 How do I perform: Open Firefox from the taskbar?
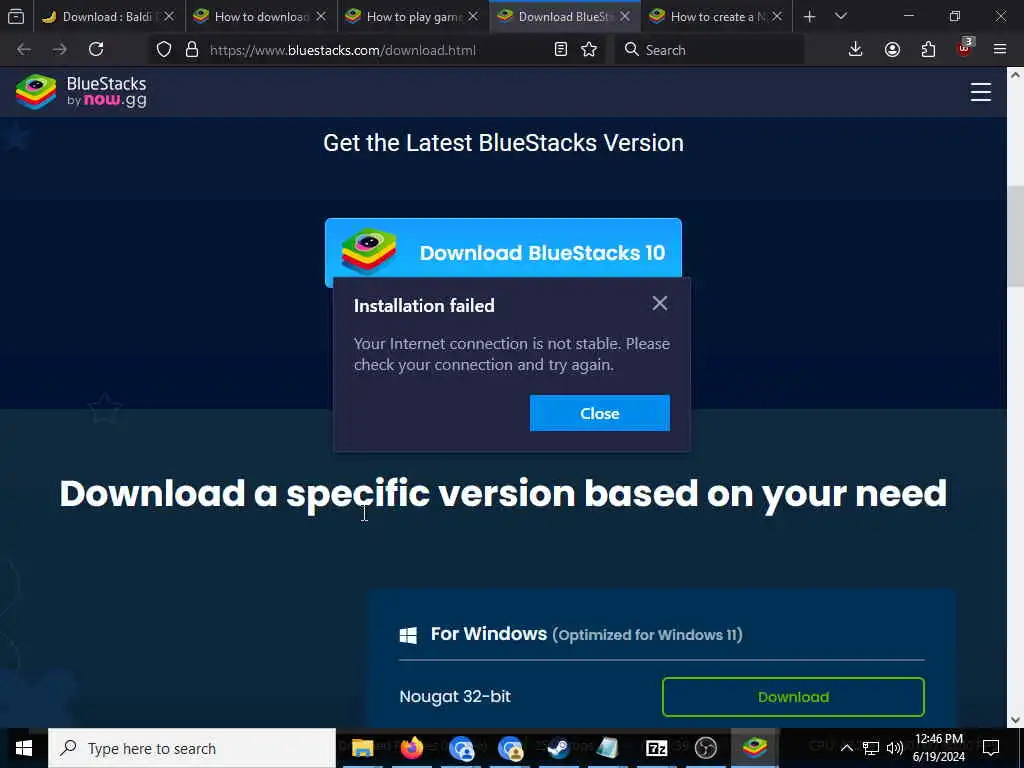[x=411, y=748]
